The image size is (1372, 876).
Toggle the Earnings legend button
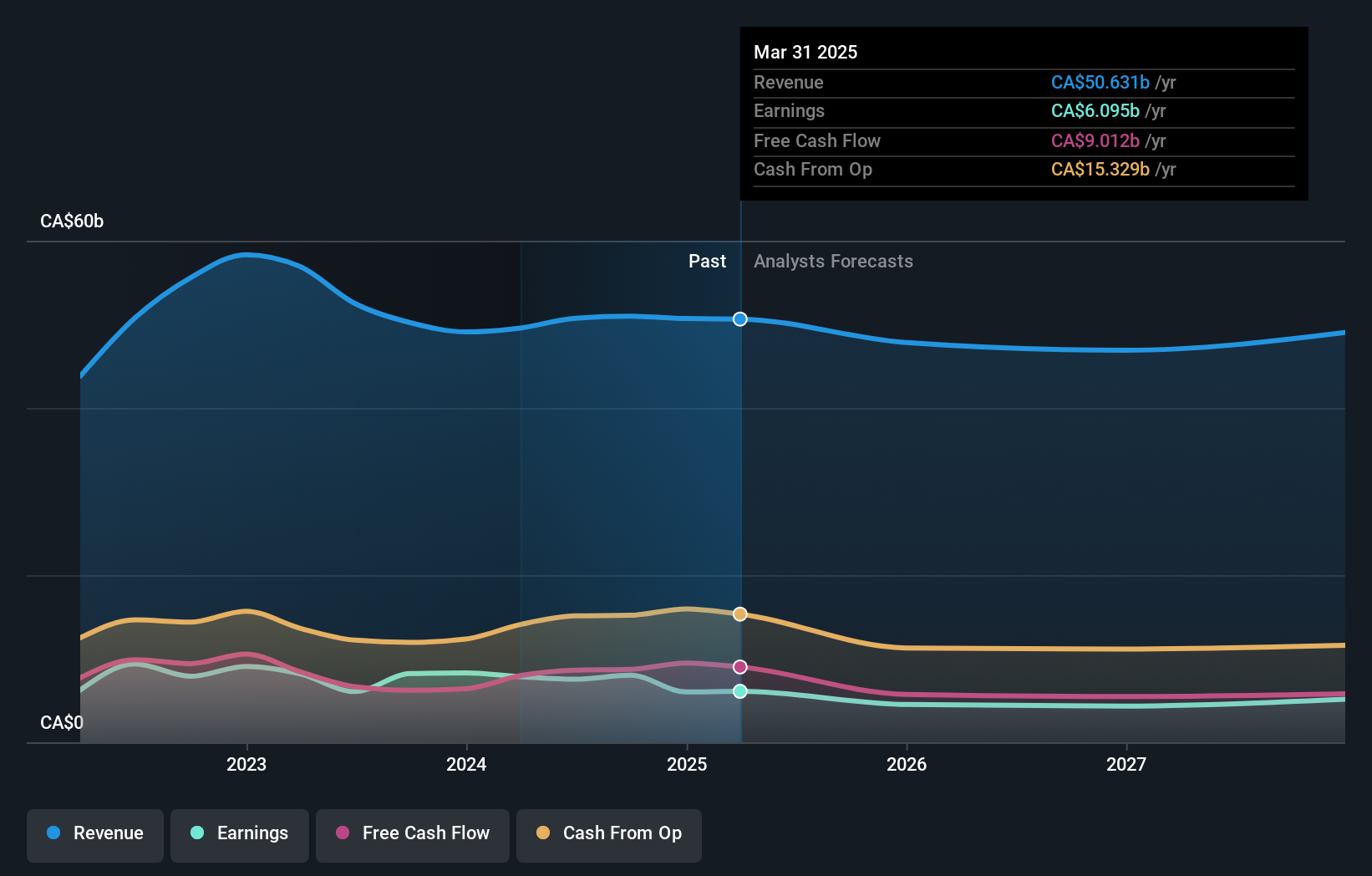click(x=240, y=835)
